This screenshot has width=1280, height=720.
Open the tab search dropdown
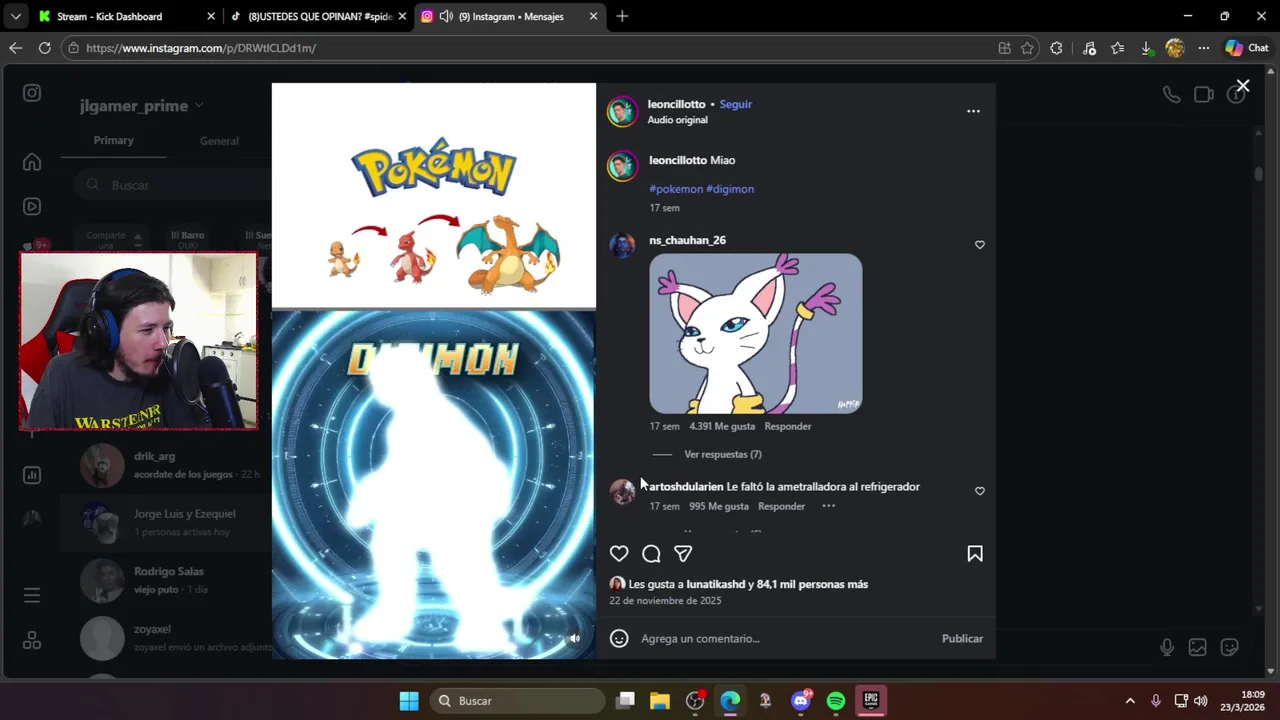click(15, 16)
